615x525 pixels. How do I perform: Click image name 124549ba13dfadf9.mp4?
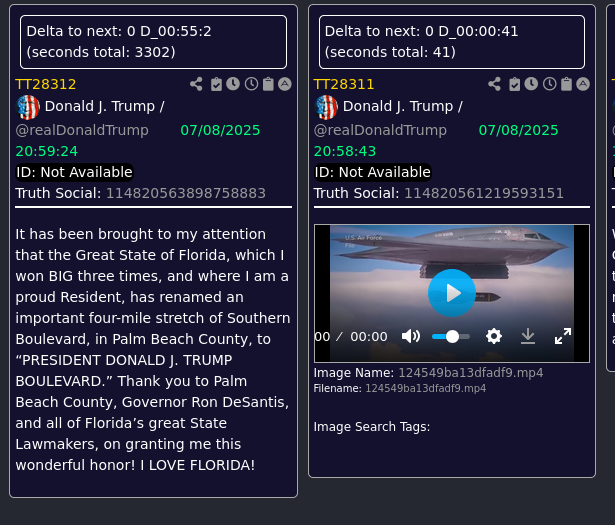click(x=471, y=372)
